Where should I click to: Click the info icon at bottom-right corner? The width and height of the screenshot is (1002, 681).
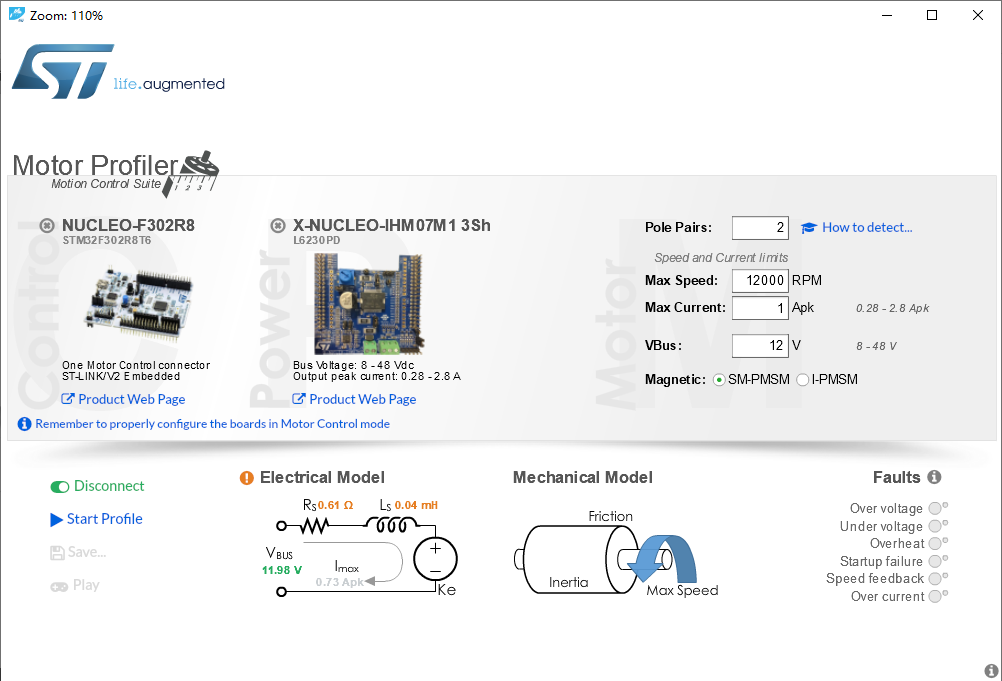point(992,671)
